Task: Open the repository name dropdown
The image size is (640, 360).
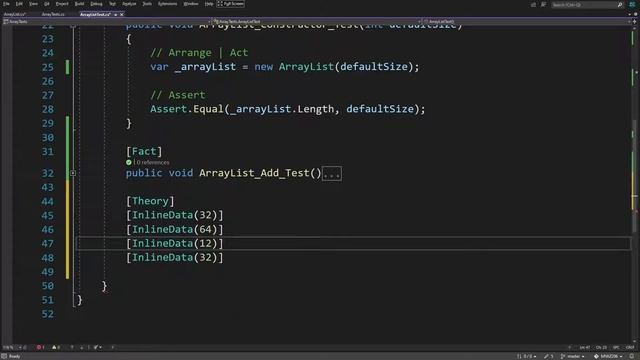Action: [608, 356]
